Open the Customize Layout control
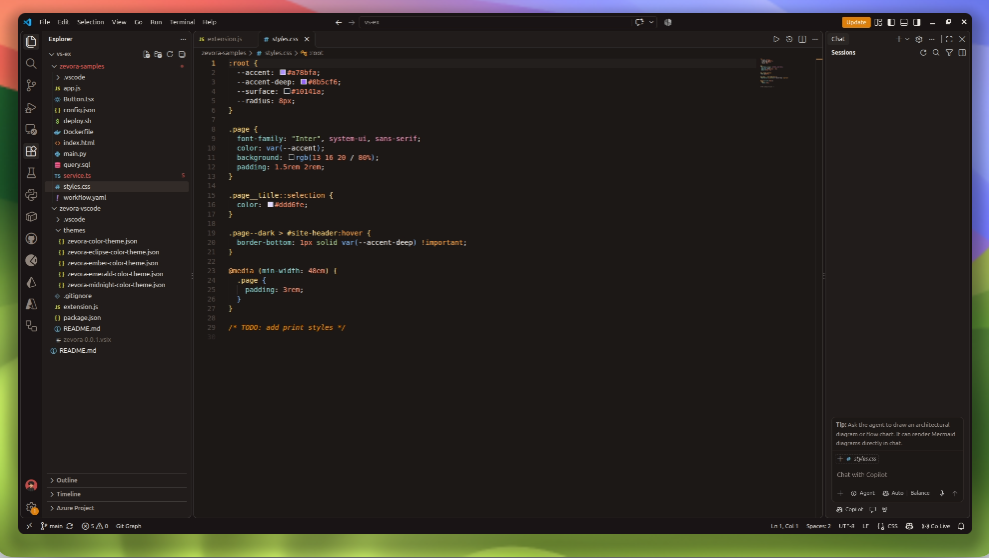Viewport: 989px width, 558px height. click(x=878, y=22)
